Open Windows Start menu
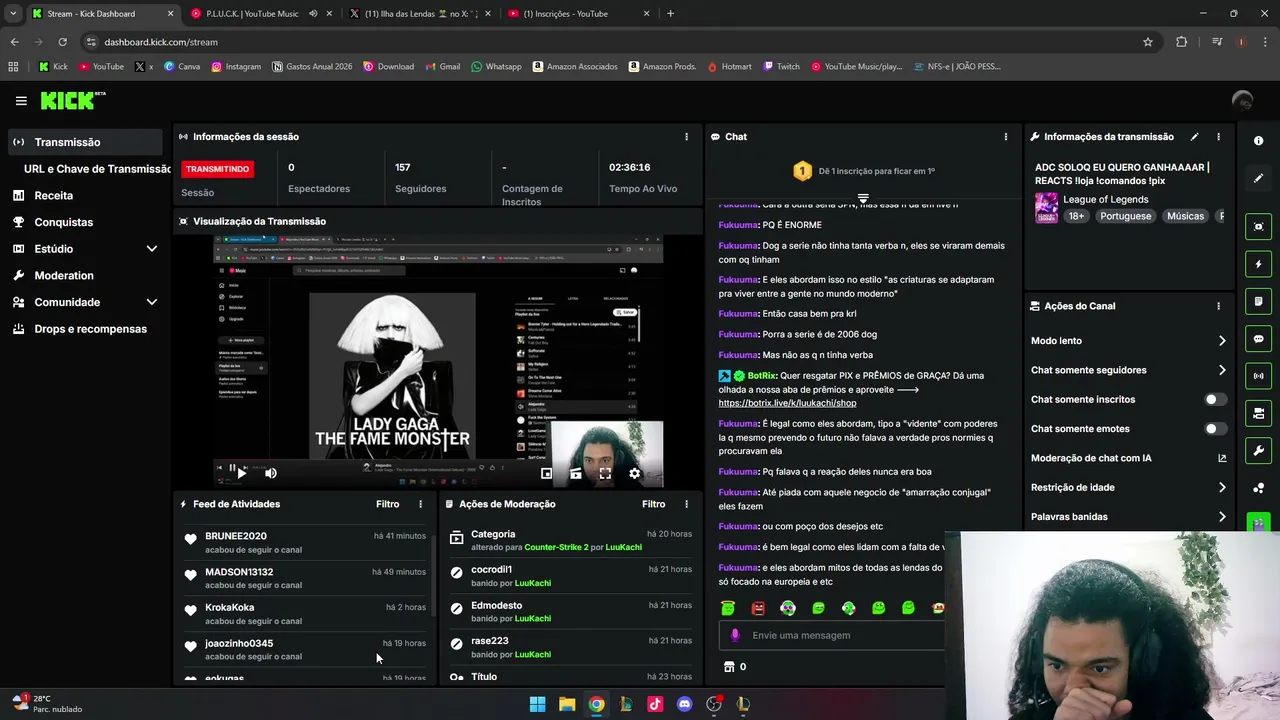 click(x=537, y=704)
